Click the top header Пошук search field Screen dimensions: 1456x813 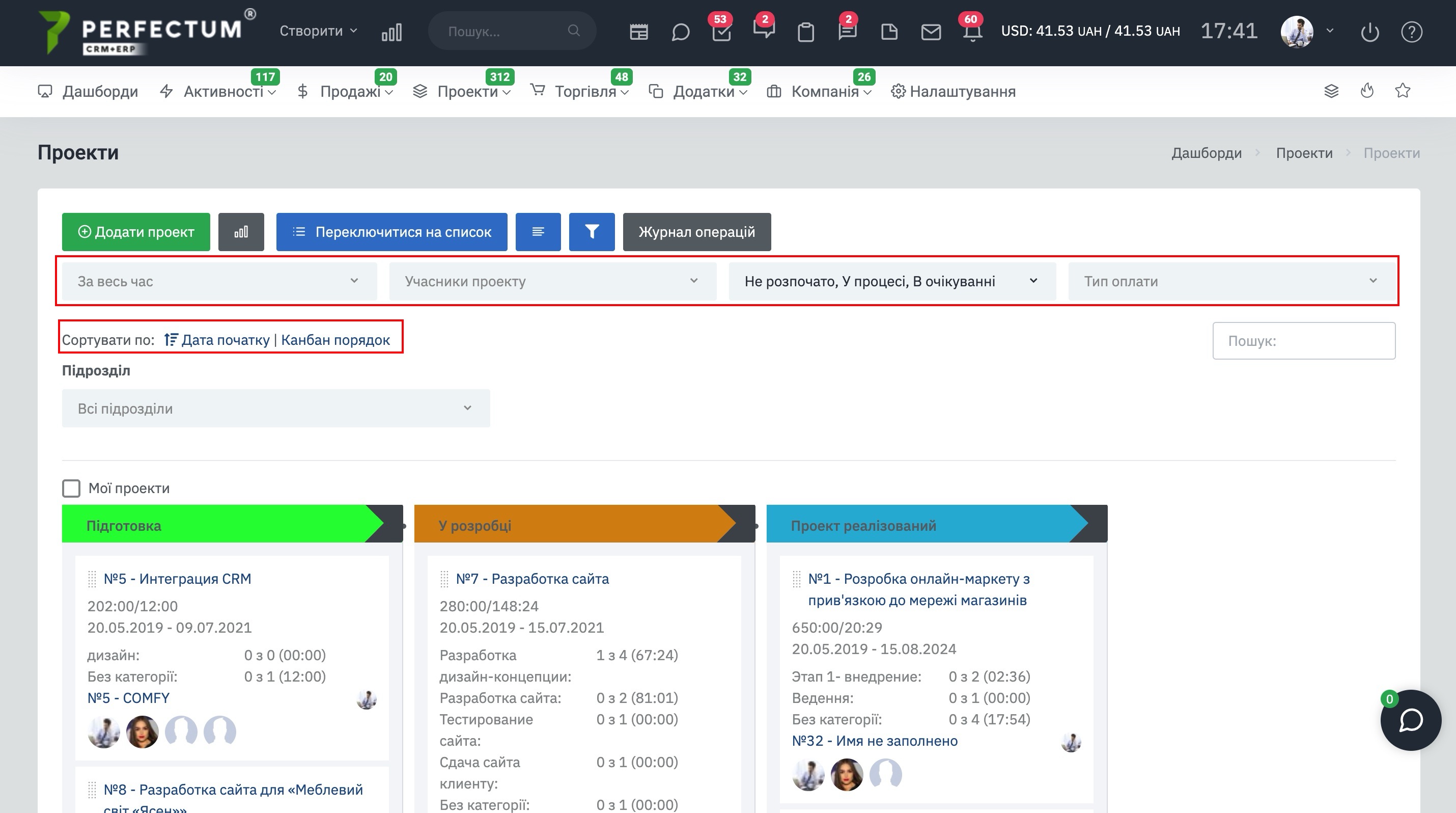512,31
